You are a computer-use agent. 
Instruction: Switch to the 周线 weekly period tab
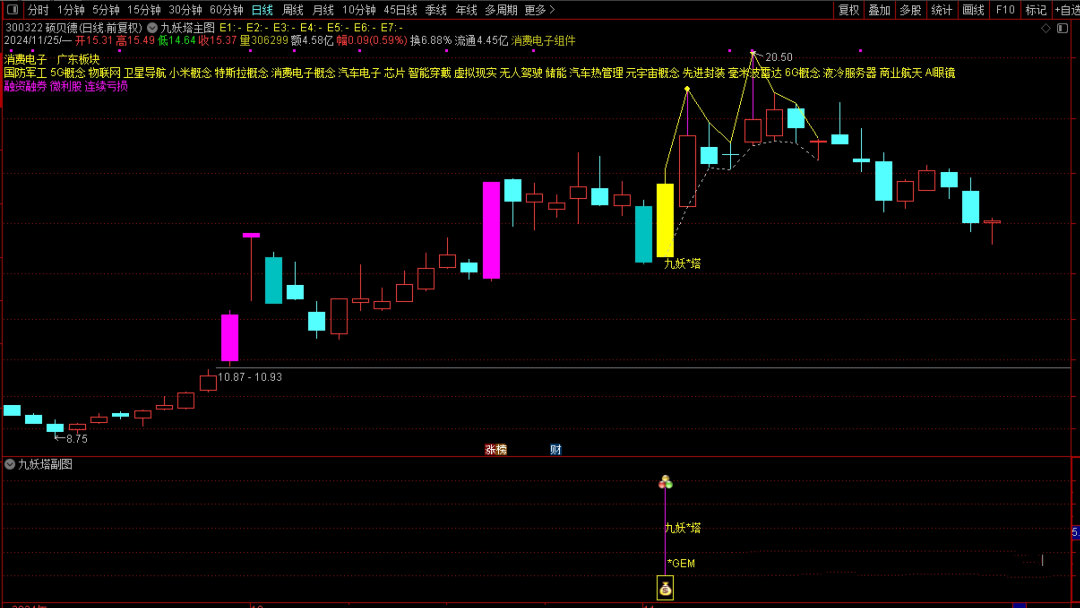click(x=292, y=10)
